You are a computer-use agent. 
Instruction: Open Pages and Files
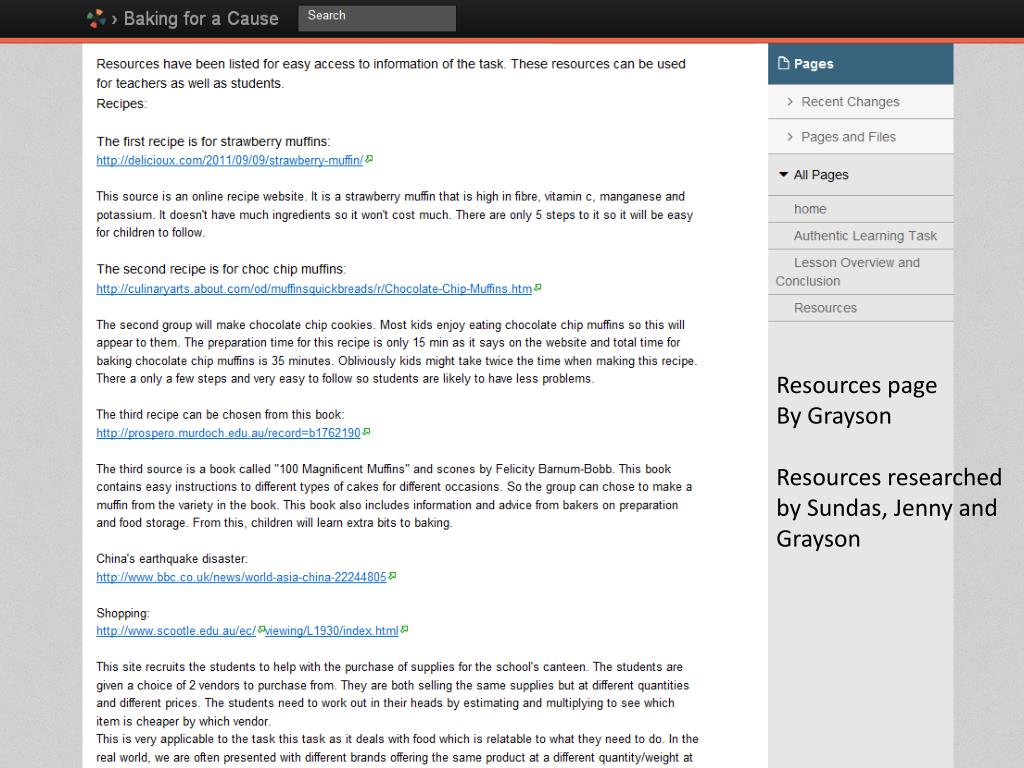(848, 137)
